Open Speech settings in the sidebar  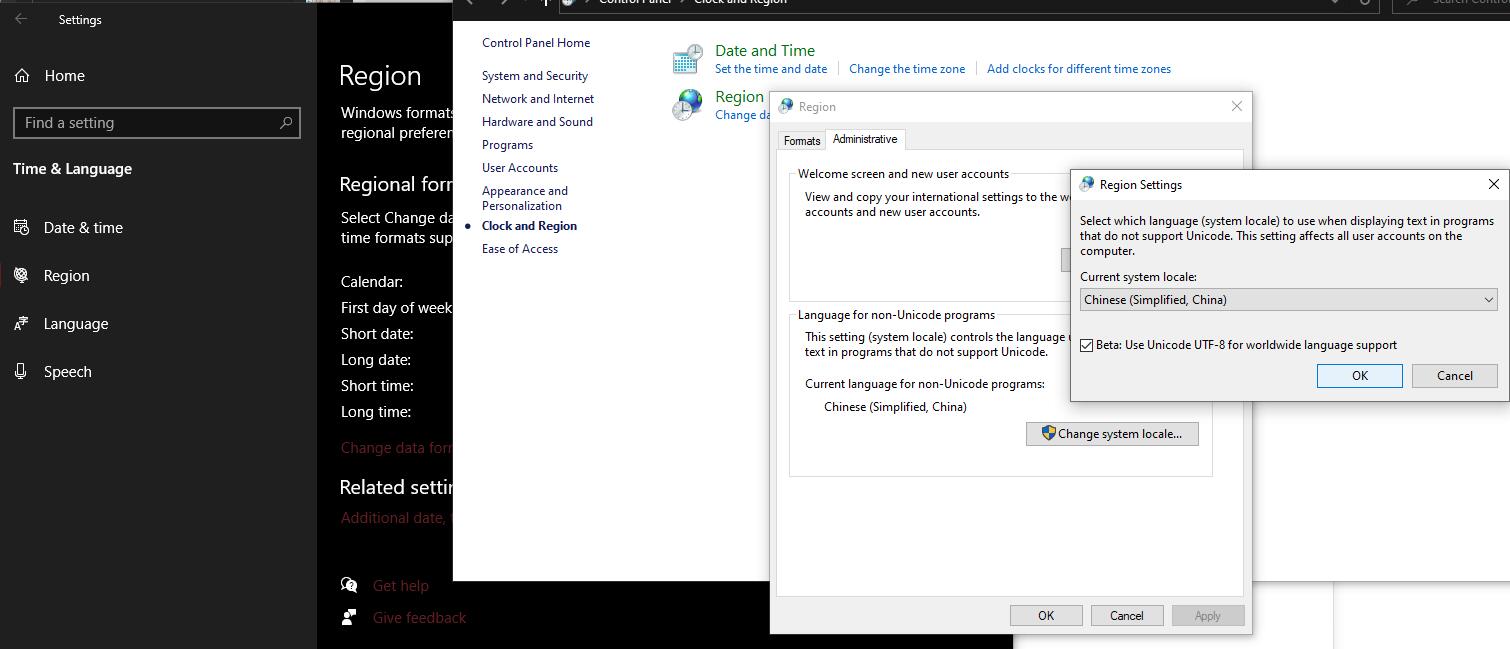(x=67, y=372)
